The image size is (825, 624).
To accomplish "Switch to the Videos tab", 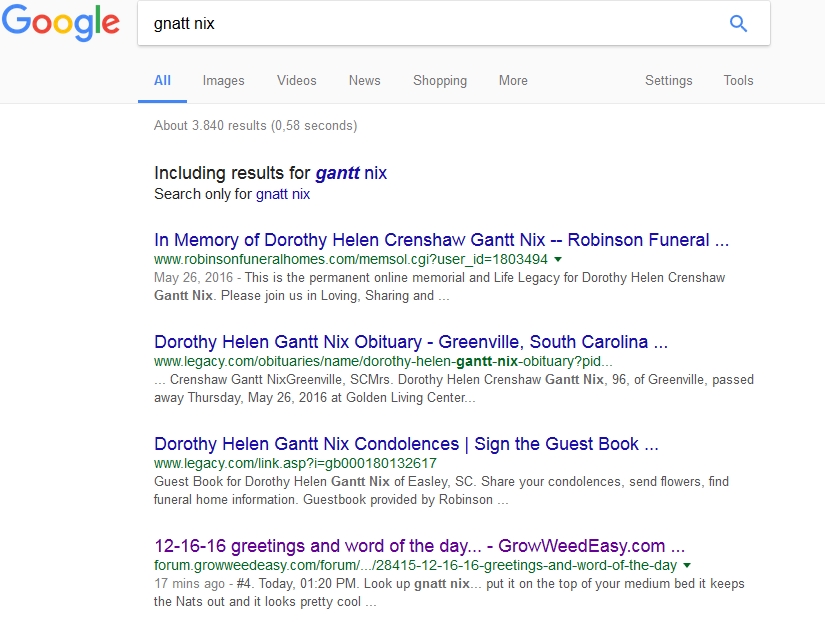I will click(296, 81).
